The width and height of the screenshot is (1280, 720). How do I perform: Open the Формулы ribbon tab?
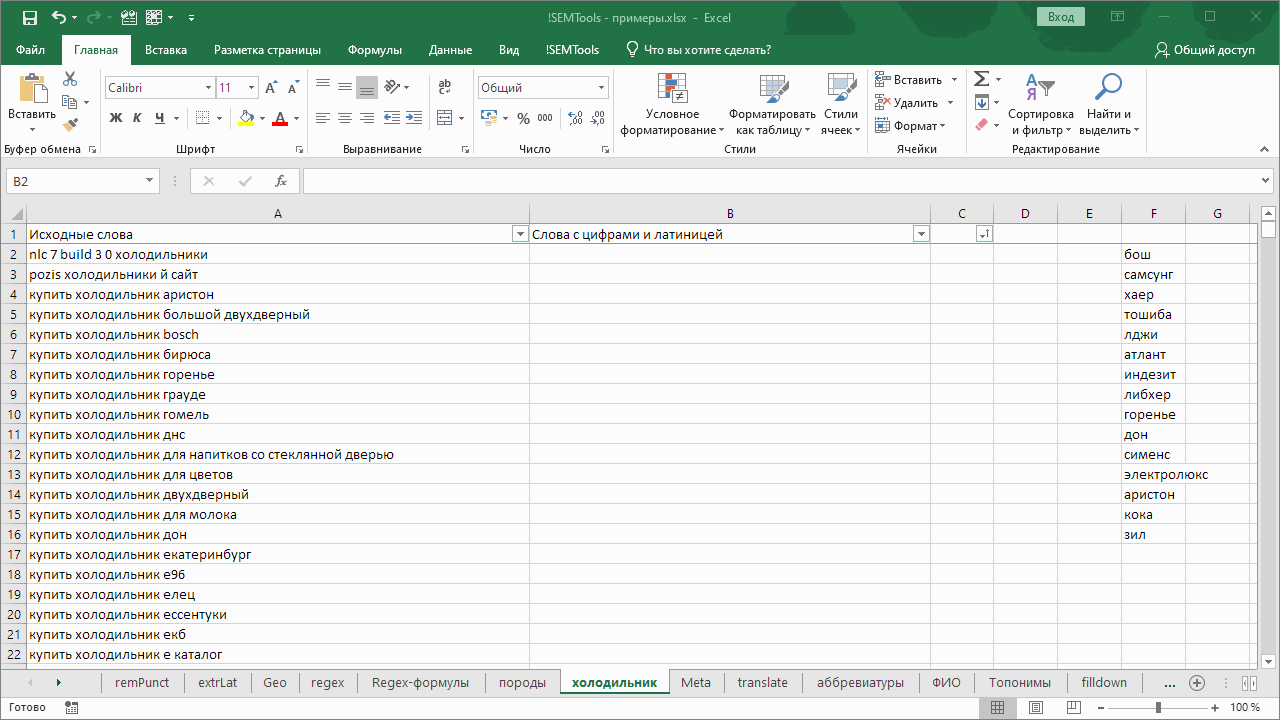375,50
